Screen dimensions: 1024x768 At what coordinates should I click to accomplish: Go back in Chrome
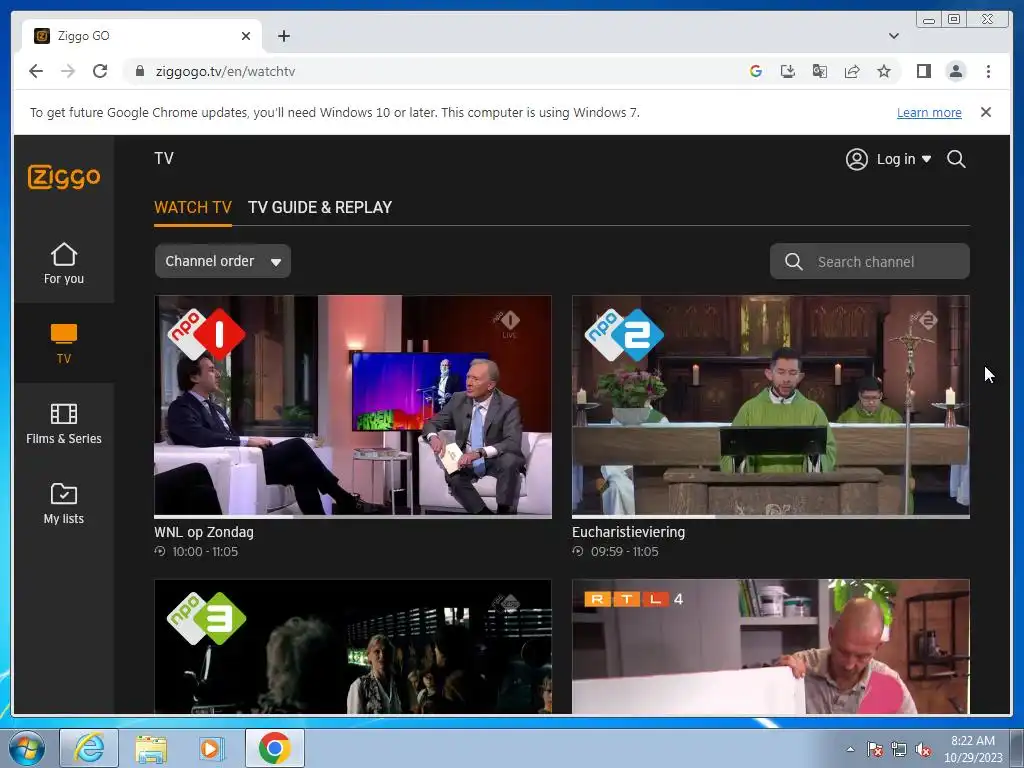36,71
